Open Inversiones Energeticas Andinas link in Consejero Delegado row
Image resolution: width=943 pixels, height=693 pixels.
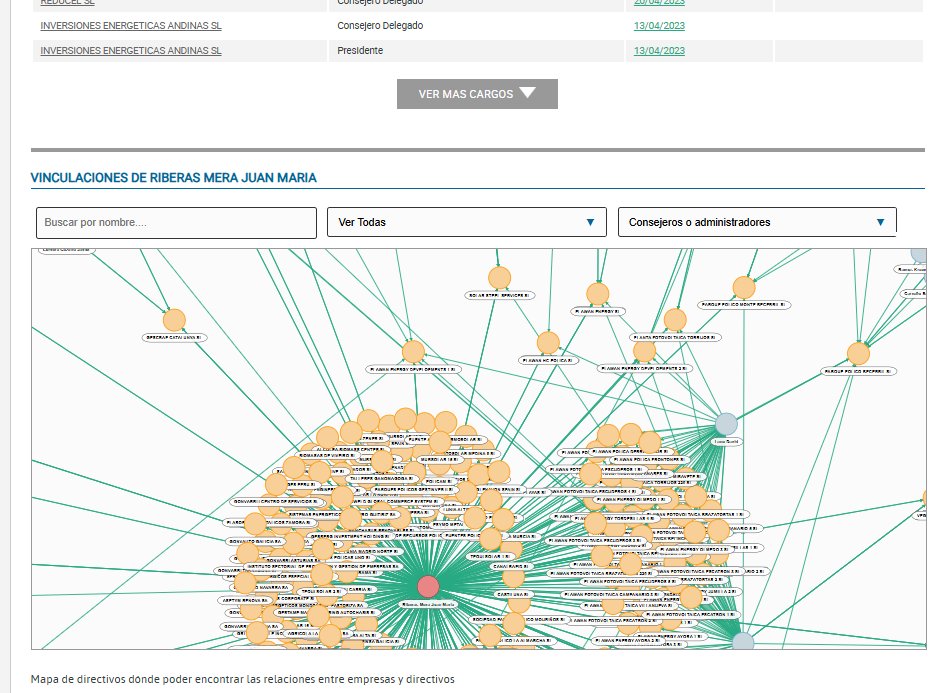[x=131, y=26]
